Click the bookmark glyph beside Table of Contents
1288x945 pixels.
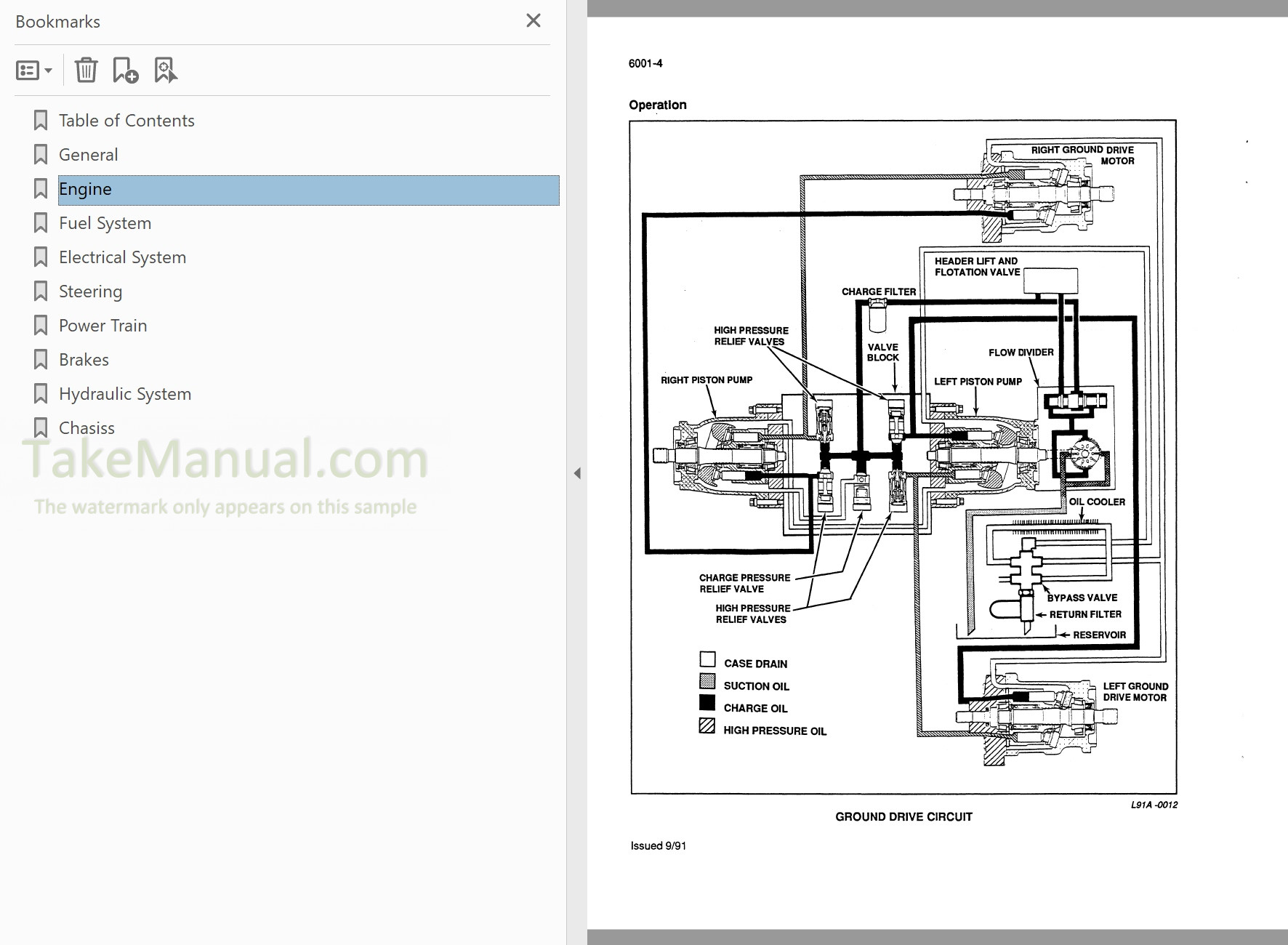(x=40, y=120)
